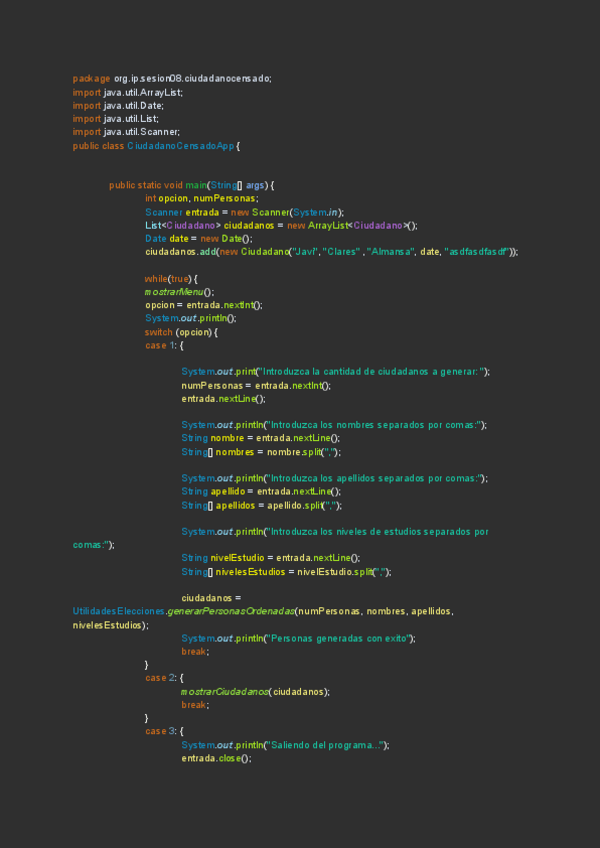Screen dimensions: 600x848
Task: Click the Date date = new Date() line
Action: coord(199,238)
